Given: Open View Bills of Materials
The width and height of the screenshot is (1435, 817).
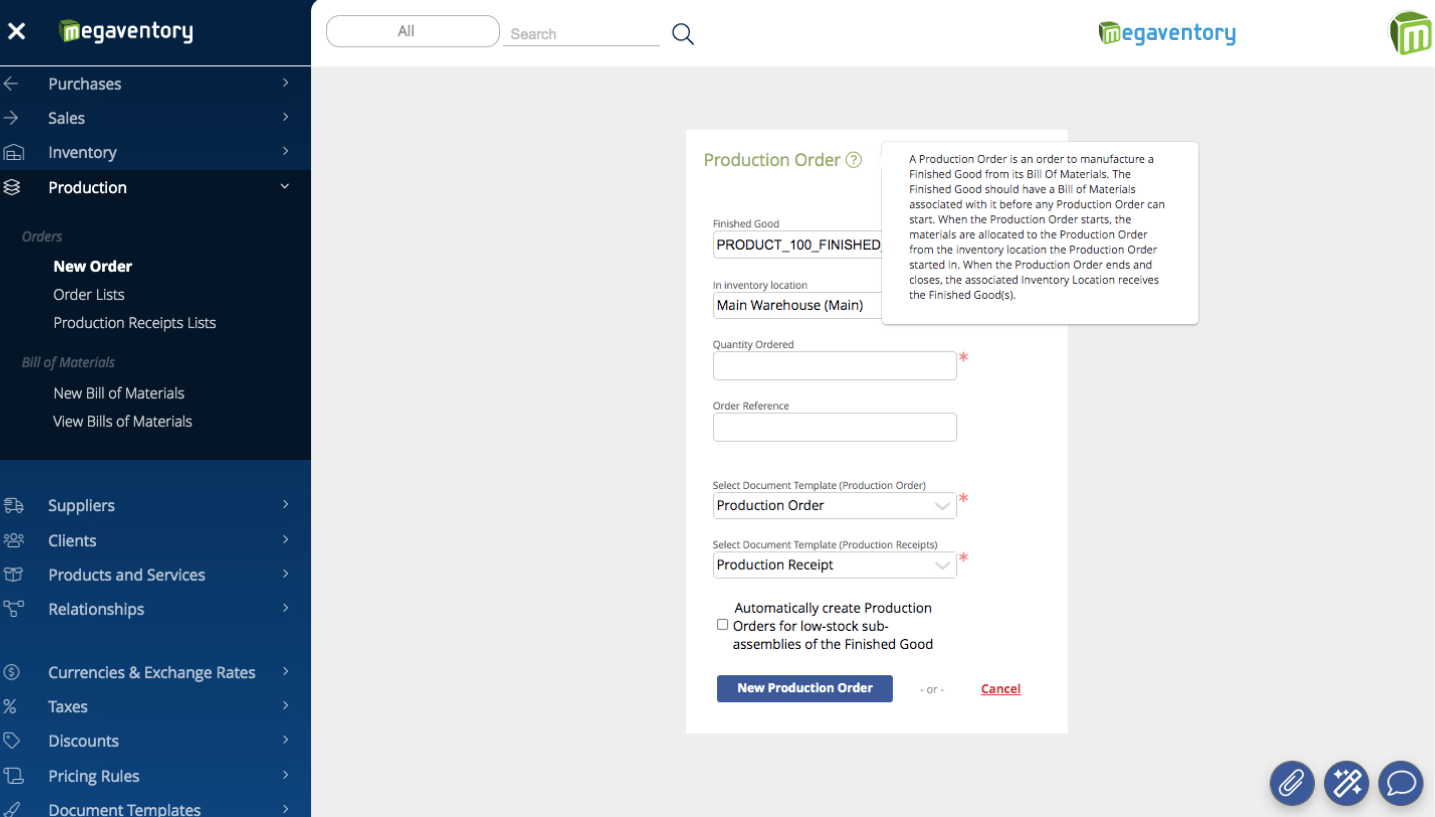Looking at the screenshot, I should [x=123, y=421].
